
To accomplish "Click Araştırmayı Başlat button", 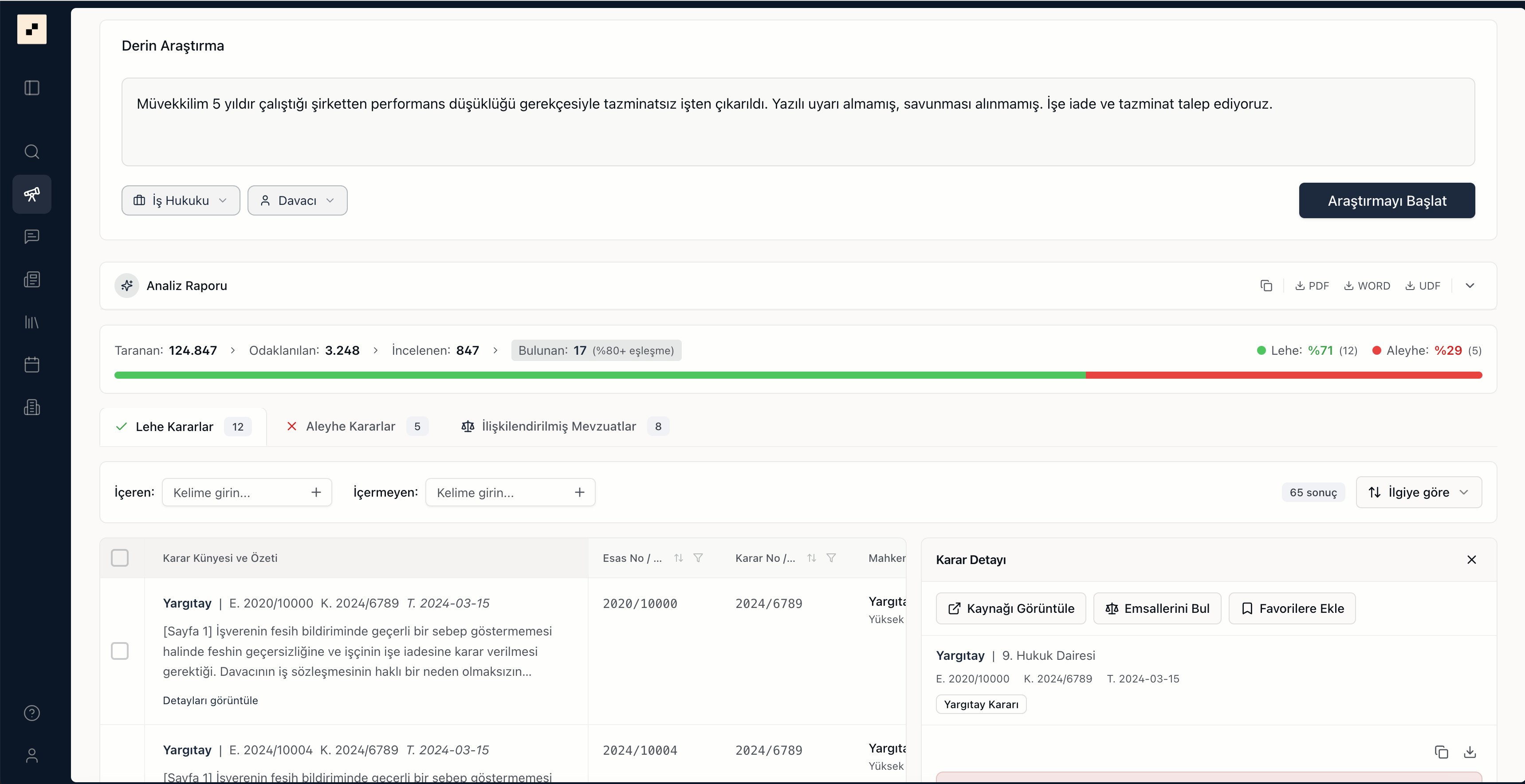I will coord(1387,200).
